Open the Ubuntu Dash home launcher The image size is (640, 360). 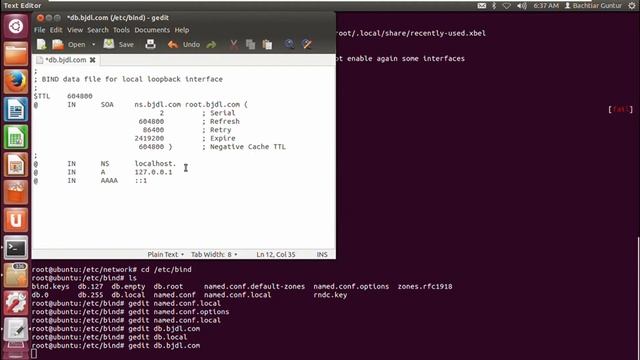[16, 26]
